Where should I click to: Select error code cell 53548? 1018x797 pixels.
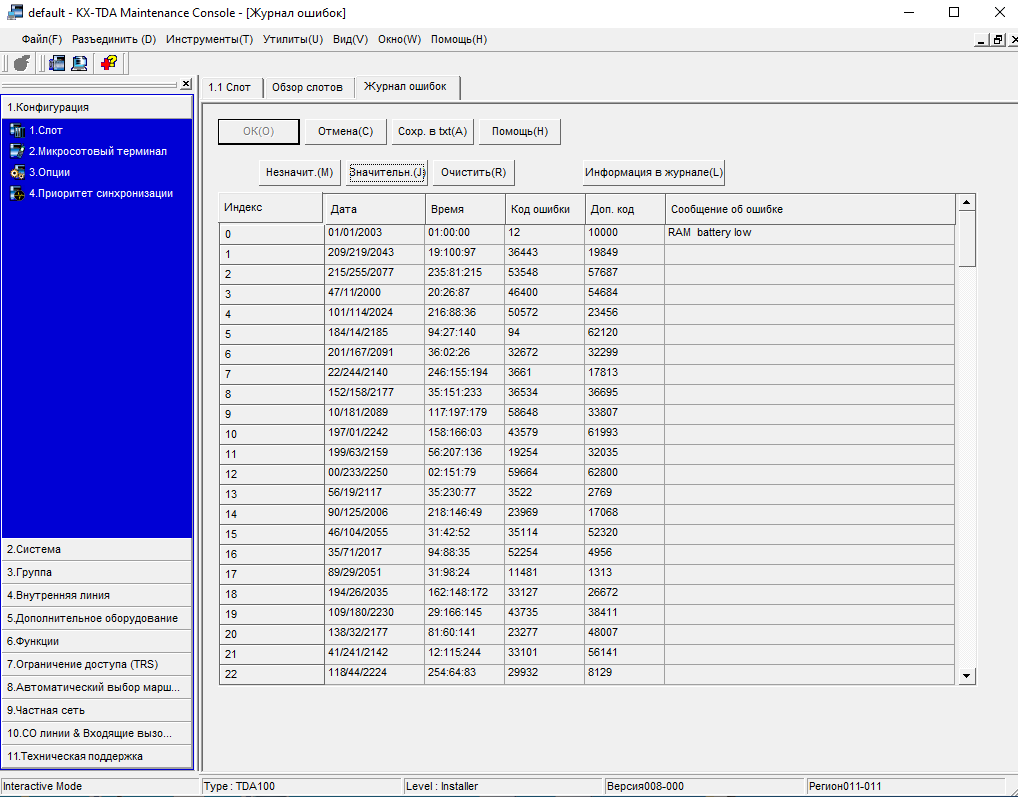[544, 273]
